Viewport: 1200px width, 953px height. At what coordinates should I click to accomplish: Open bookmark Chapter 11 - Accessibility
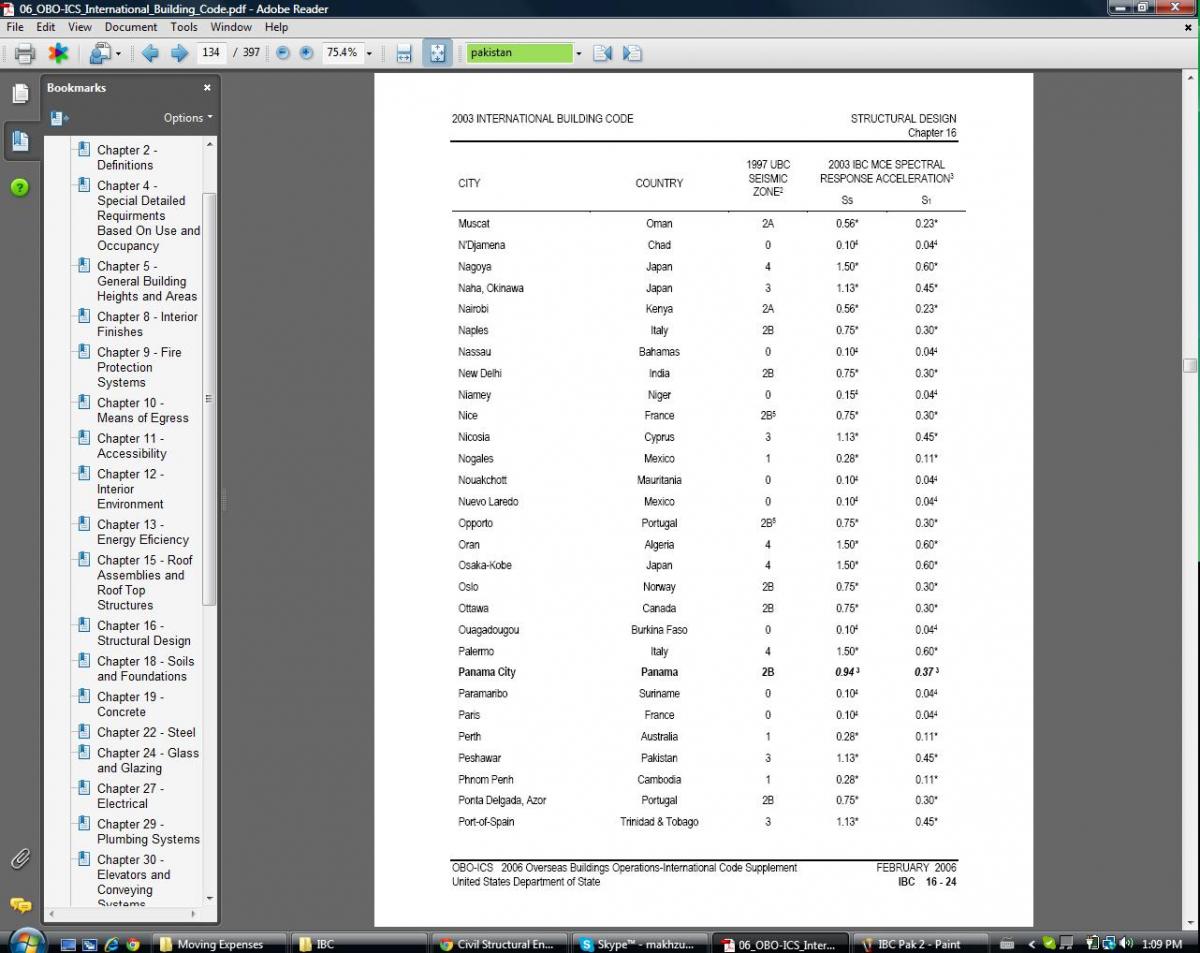(x=131, y=446)
